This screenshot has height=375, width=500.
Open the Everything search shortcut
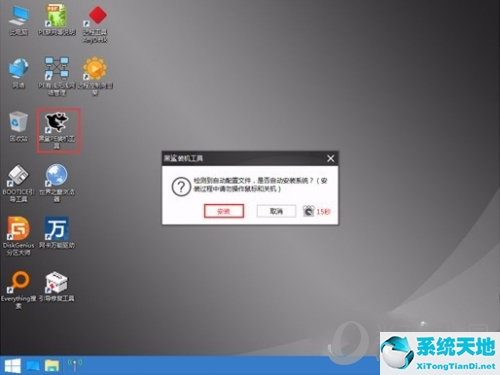[18, 289]
